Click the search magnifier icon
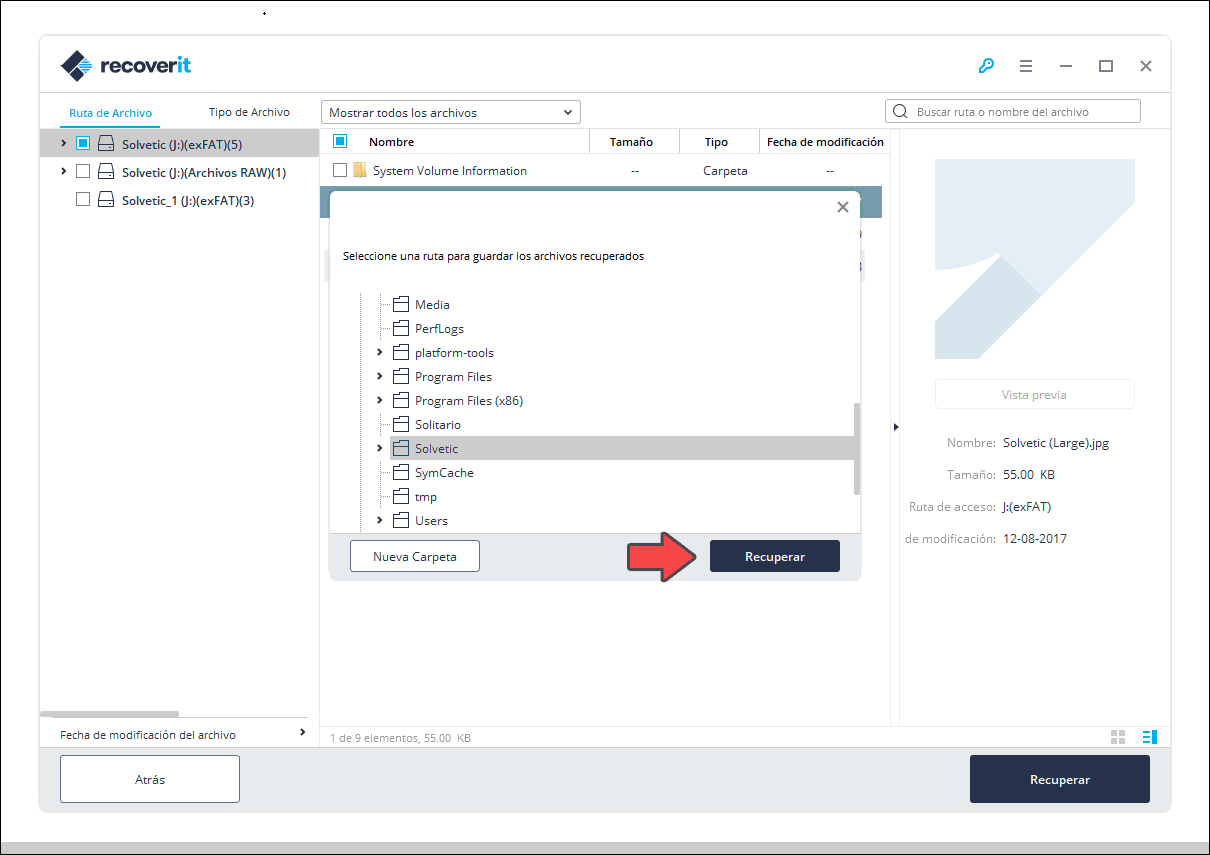Viewport: 1210px width, 855px height. tap(900, 112)
